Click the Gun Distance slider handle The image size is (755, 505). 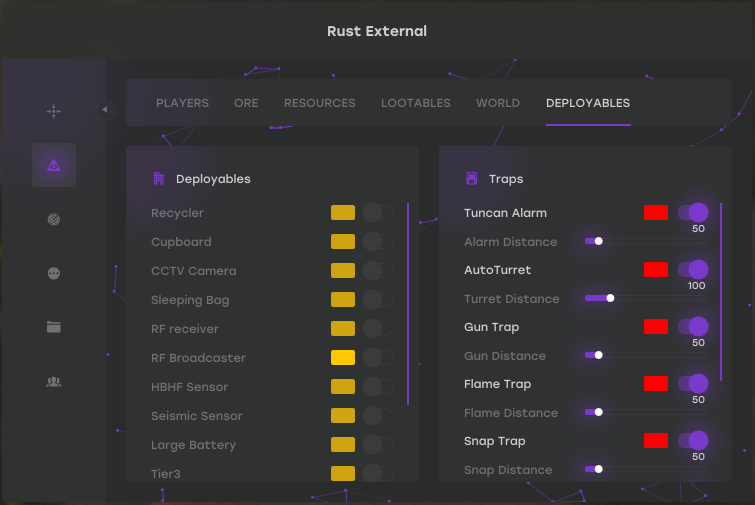click(x=599, y=355)
